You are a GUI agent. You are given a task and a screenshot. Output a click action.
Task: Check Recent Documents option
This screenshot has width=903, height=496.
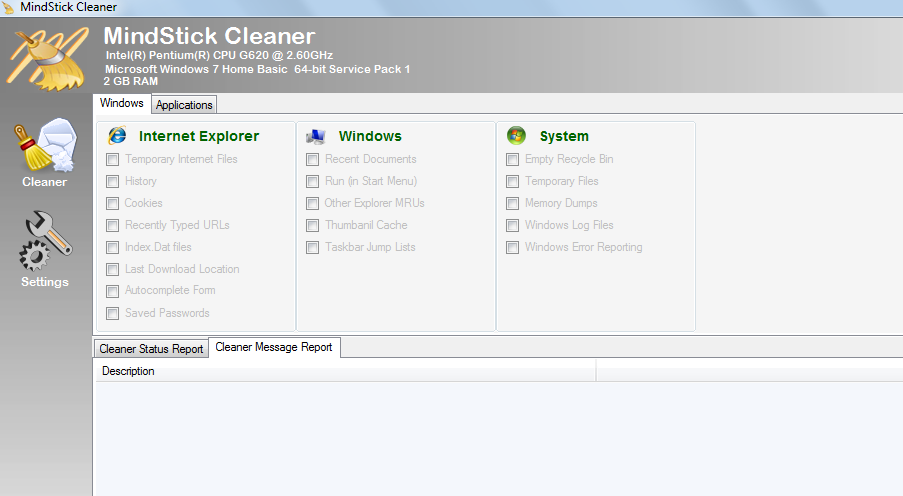coord(312,160)
